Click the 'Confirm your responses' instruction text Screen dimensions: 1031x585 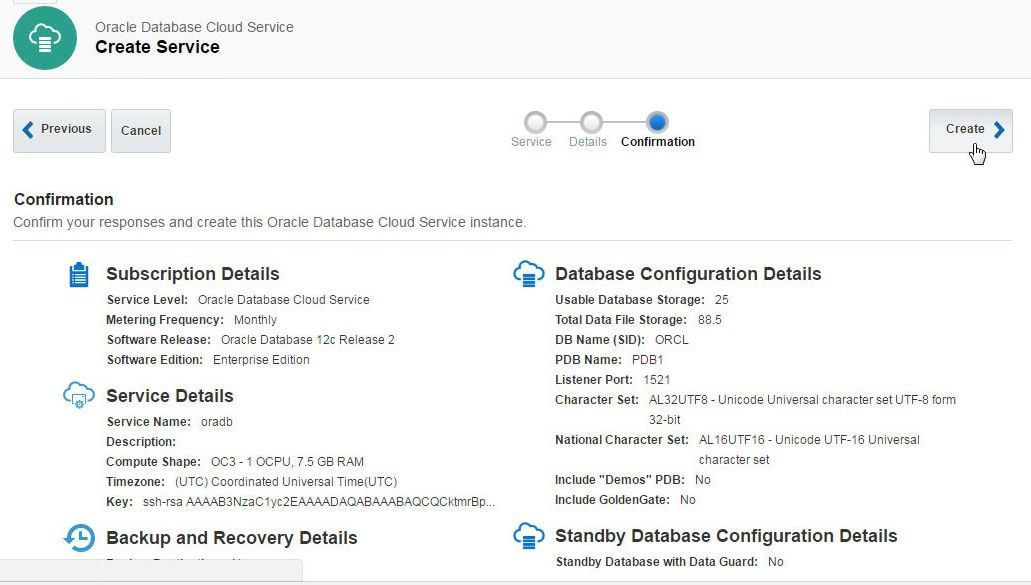[270, 222]
